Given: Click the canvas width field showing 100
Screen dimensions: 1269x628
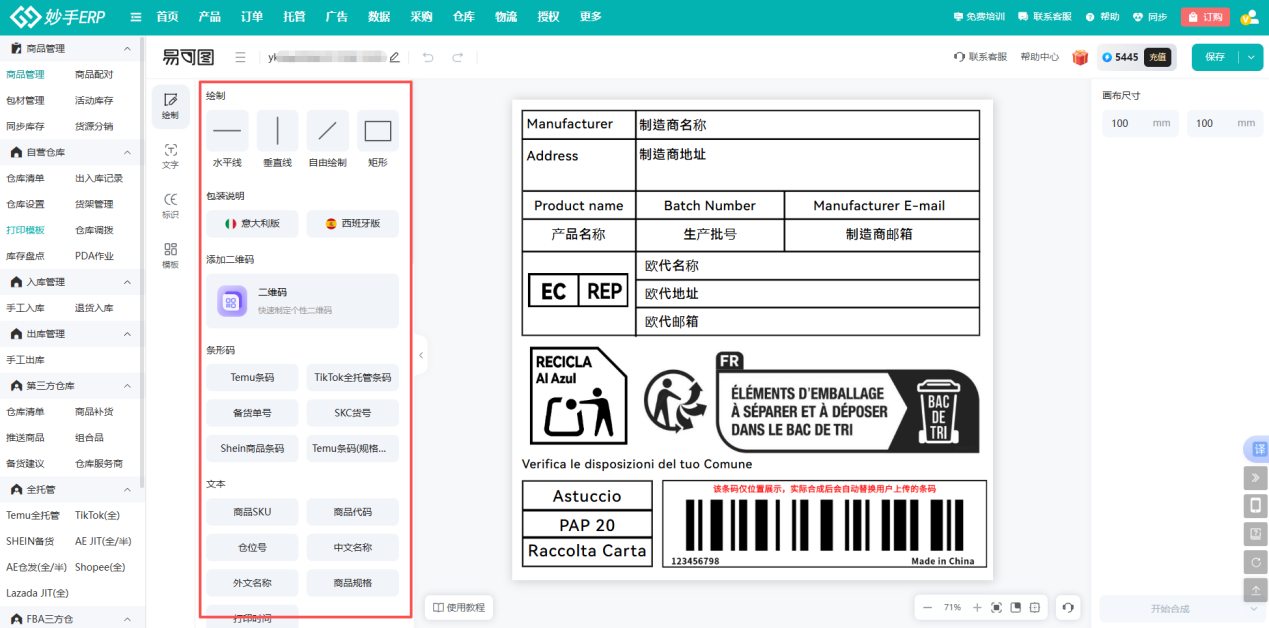Looking at the screenshot, I should tap(1131, 123).
